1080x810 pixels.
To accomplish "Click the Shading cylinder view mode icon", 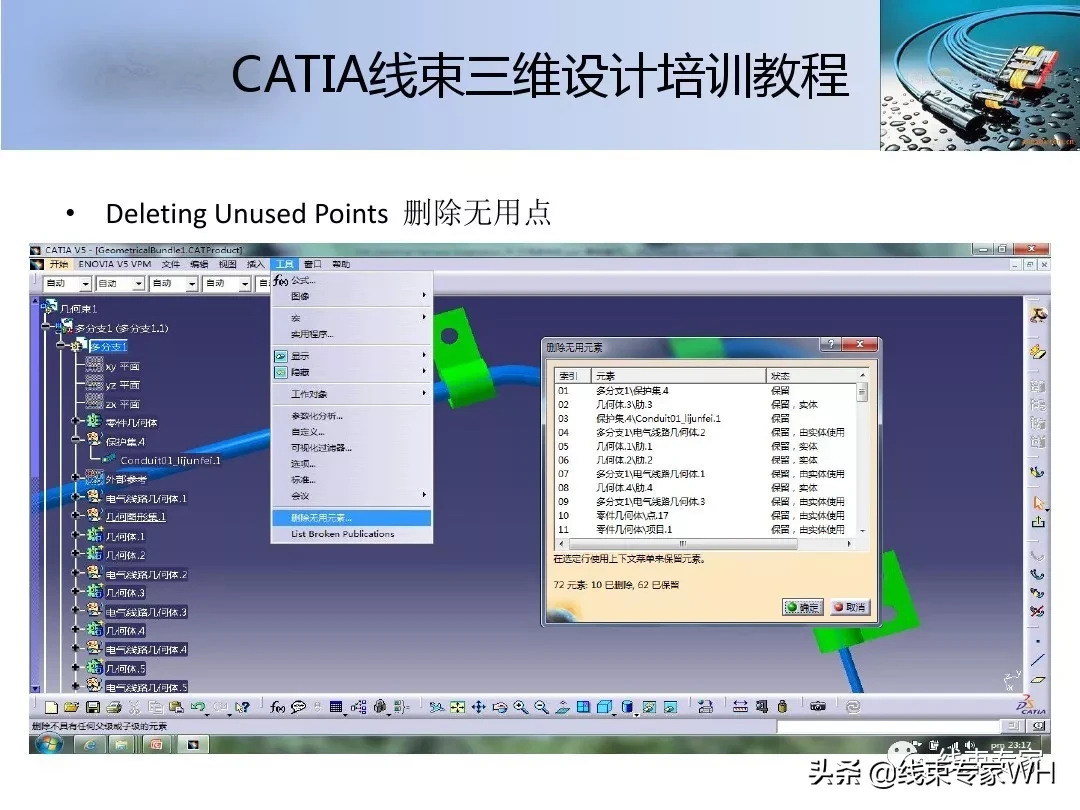I will click(627, 707).
